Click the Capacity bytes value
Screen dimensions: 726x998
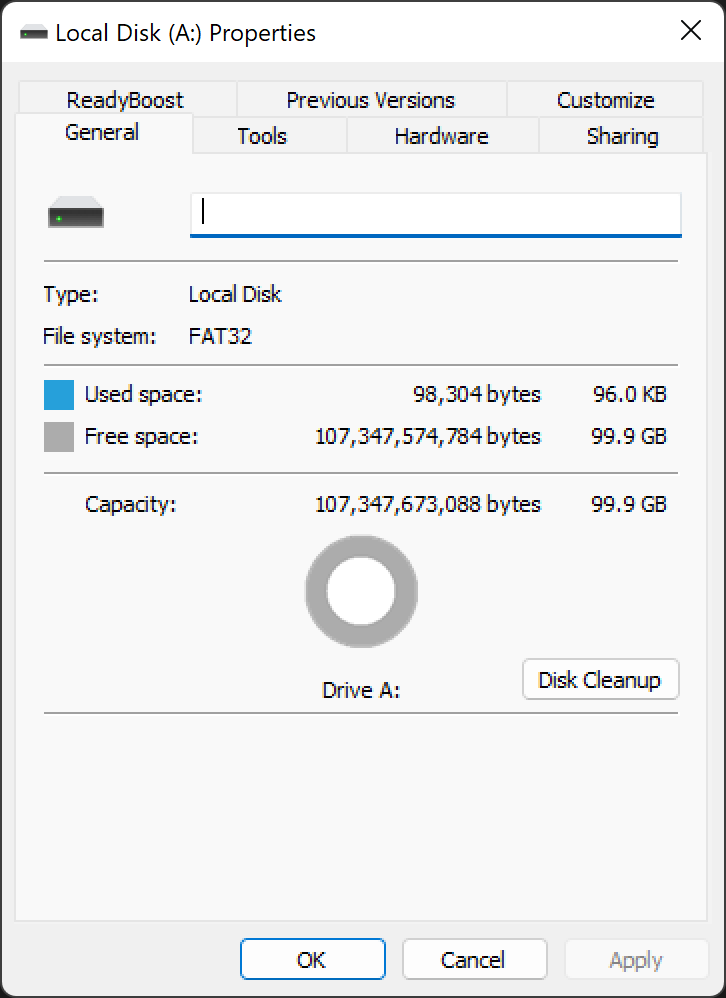pos(428,504)
